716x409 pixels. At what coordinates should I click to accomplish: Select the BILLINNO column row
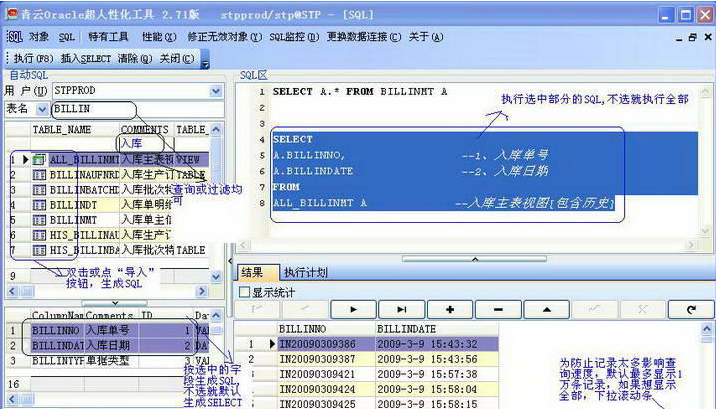tap(107, 330)
